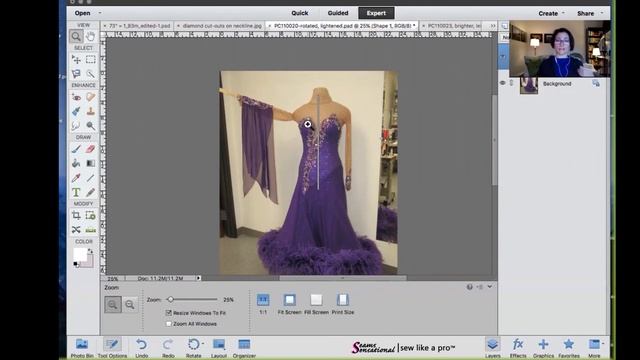Select the Rectangular Marquee tool
640x360 pixels.
[91, 60]
